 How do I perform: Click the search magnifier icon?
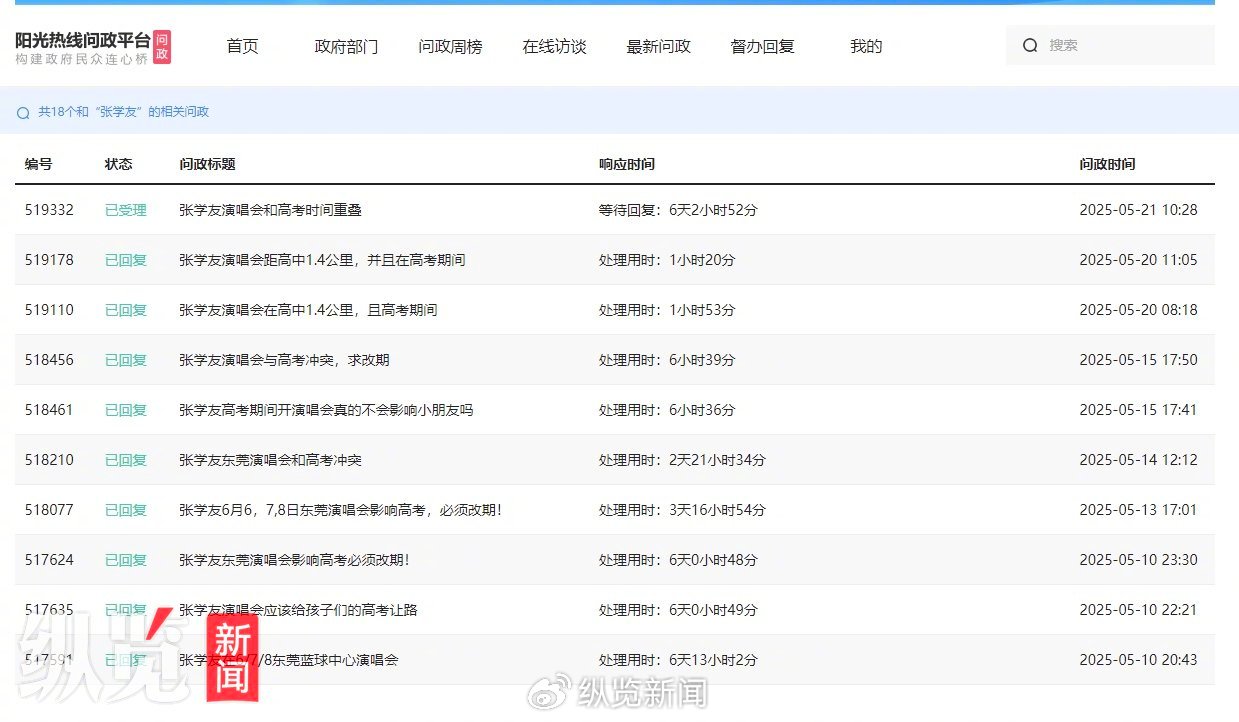1030,46
